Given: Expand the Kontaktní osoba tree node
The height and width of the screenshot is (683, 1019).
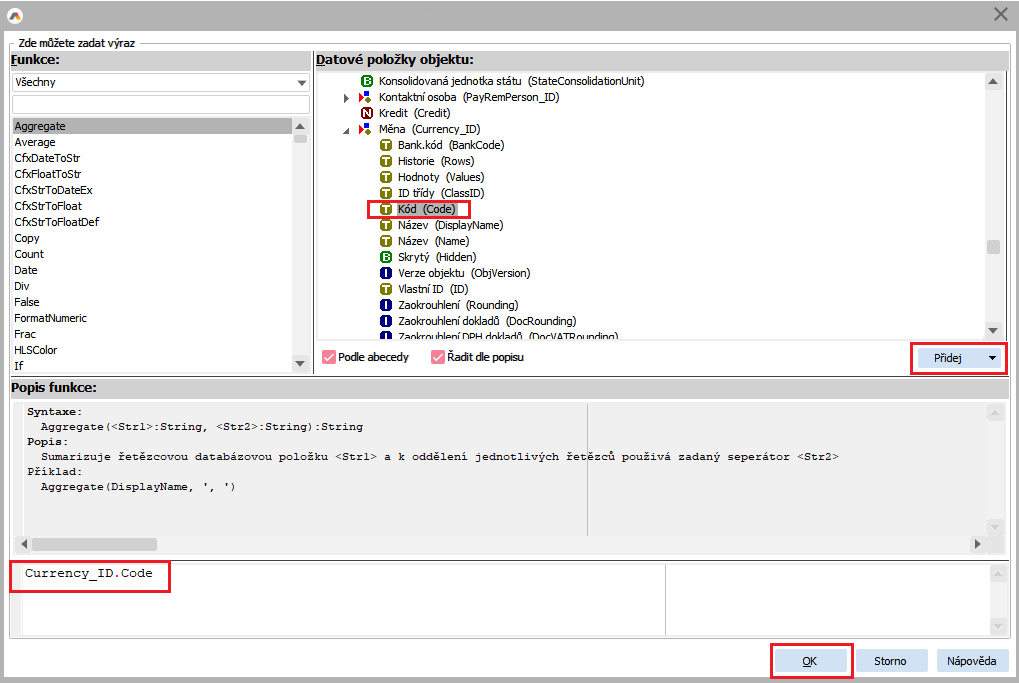Looking at the screenshot, I should (346, 98).
